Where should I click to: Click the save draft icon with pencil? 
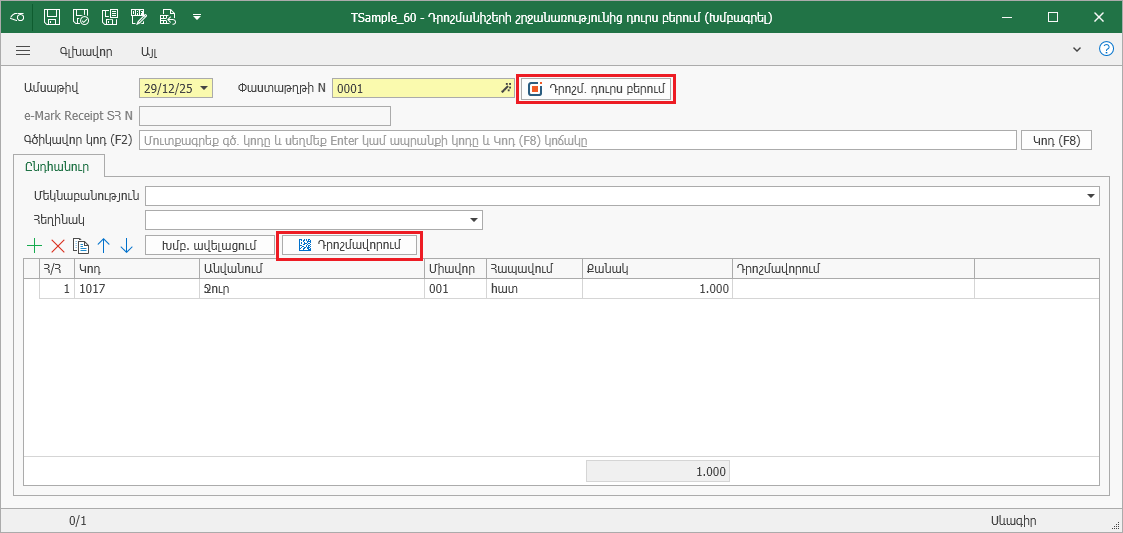[139, 17]
